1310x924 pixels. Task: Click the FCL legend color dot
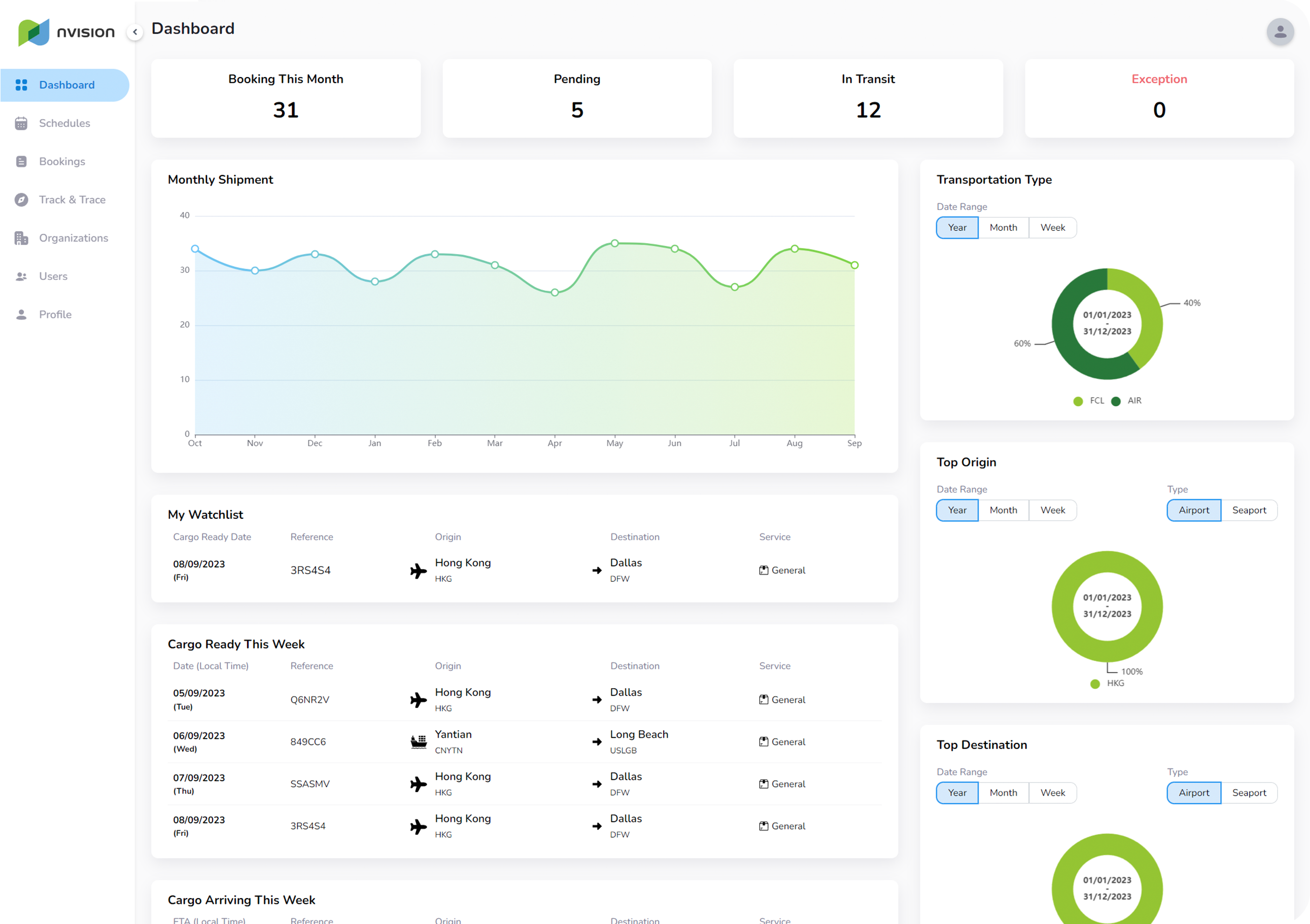[x=1077, y=401]
